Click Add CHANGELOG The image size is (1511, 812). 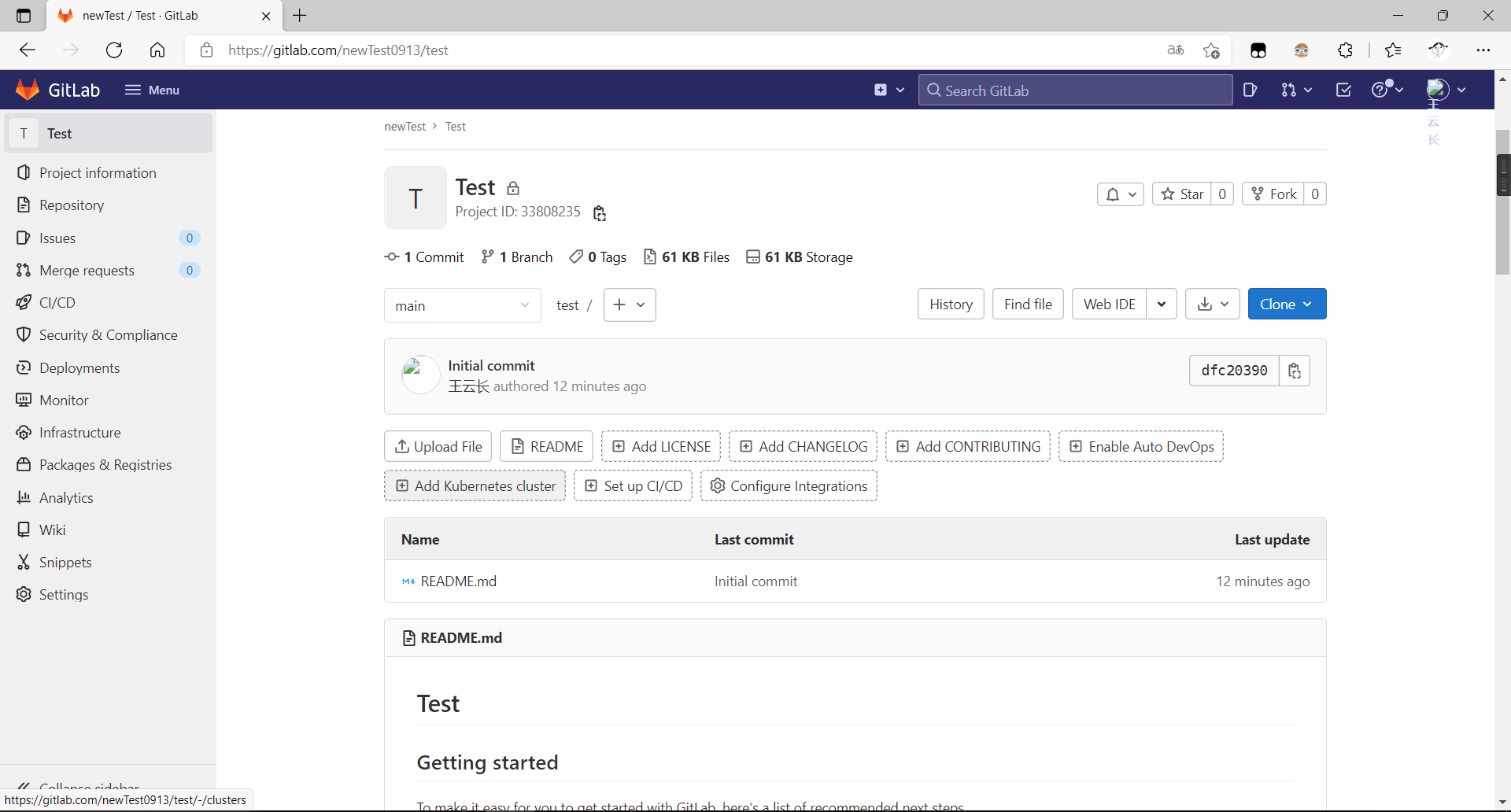click(x=803, y=446)
